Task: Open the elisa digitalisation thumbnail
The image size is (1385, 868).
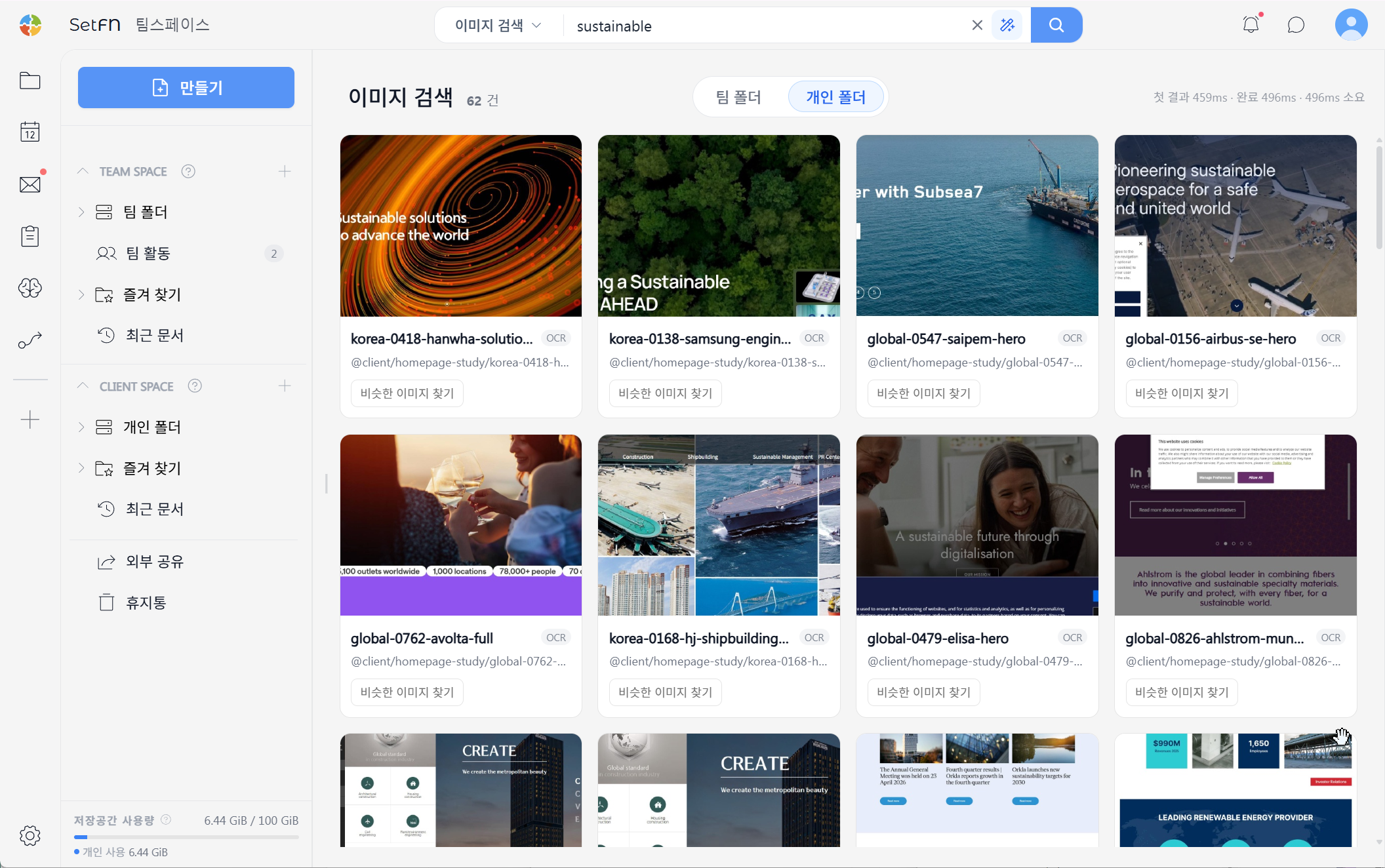Action: (977, 525)
